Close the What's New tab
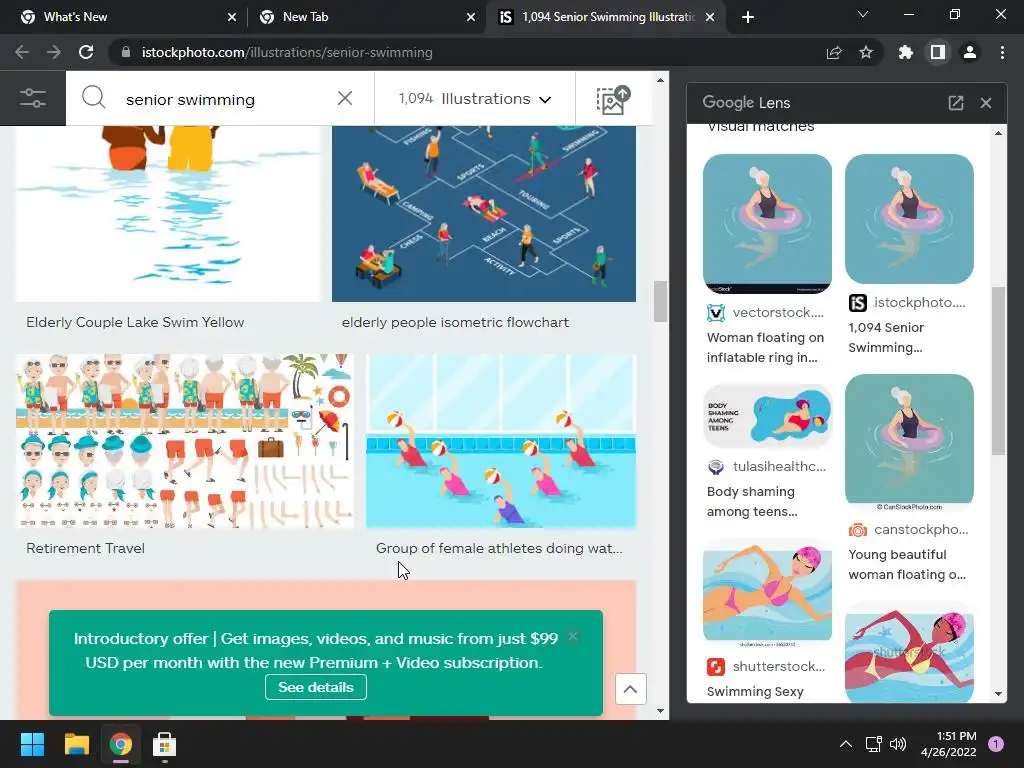Viewport: 1024px width, 768px height. pos(232,17)
